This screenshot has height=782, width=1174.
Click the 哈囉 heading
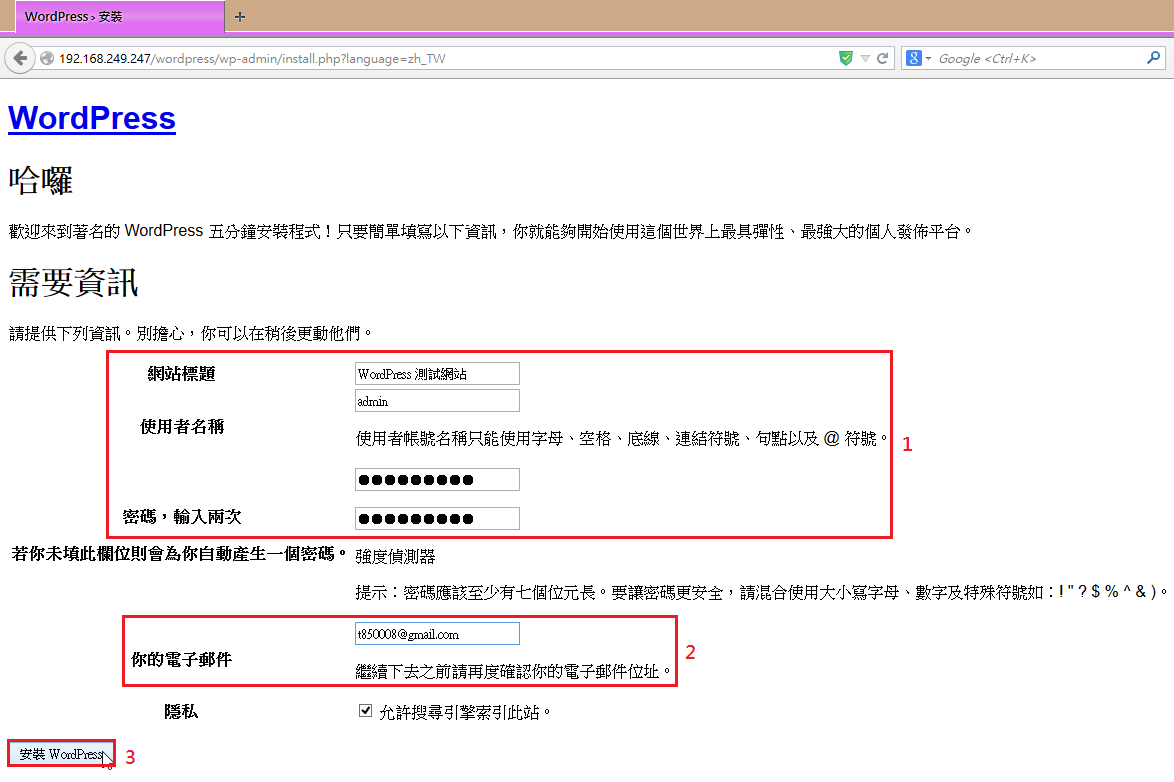point(40,181)
